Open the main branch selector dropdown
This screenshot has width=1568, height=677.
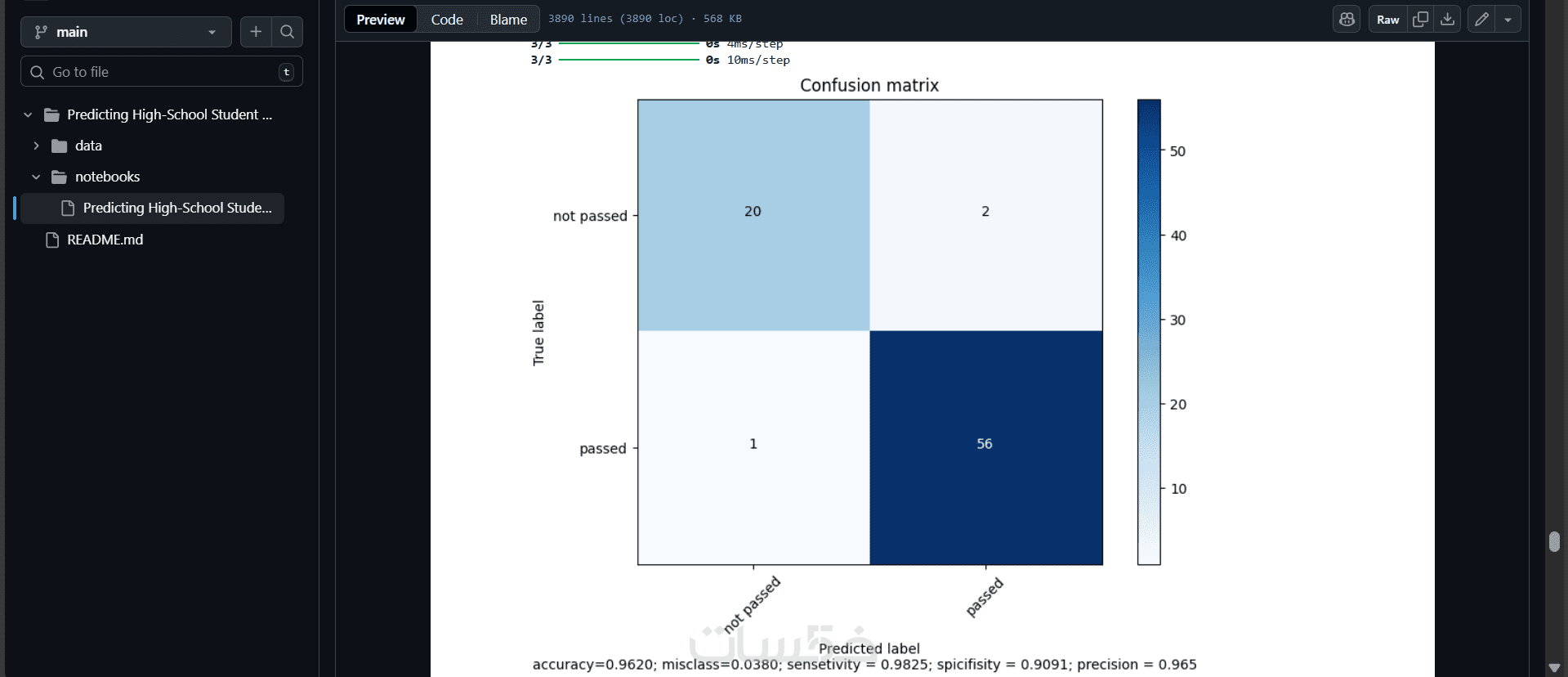click(126, 32)
